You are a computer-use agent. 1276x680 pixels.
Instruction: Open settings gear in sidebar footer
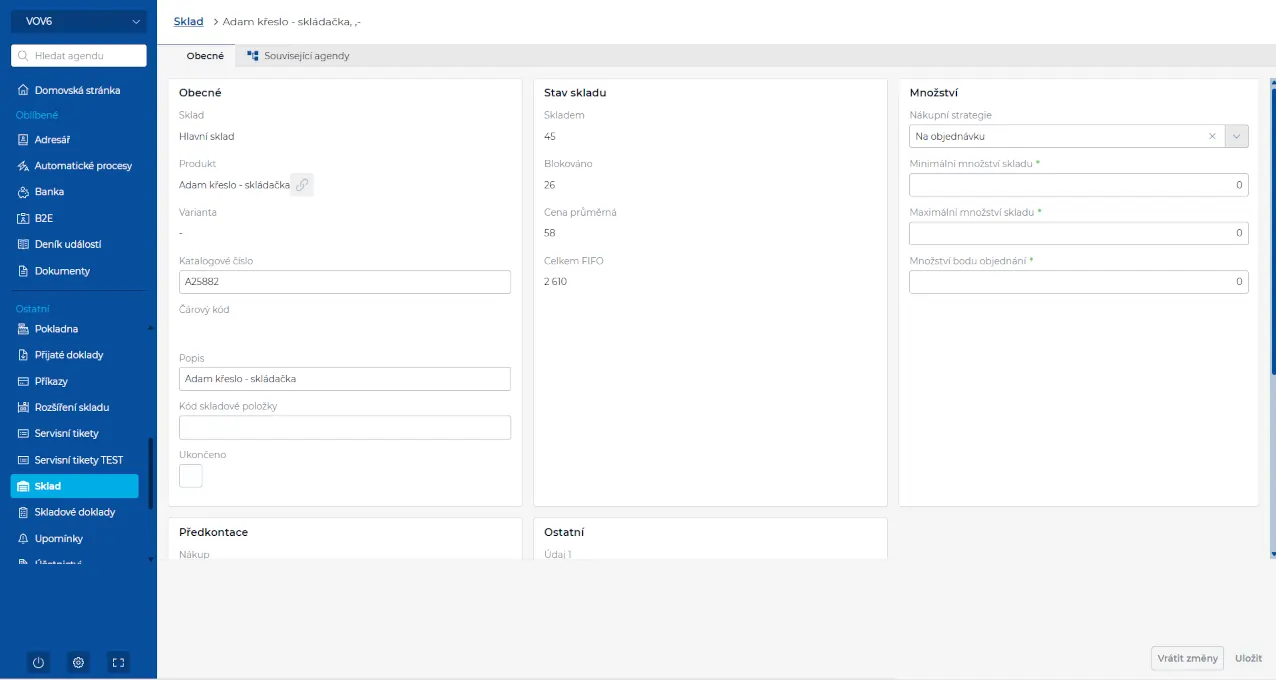point(79,662)
